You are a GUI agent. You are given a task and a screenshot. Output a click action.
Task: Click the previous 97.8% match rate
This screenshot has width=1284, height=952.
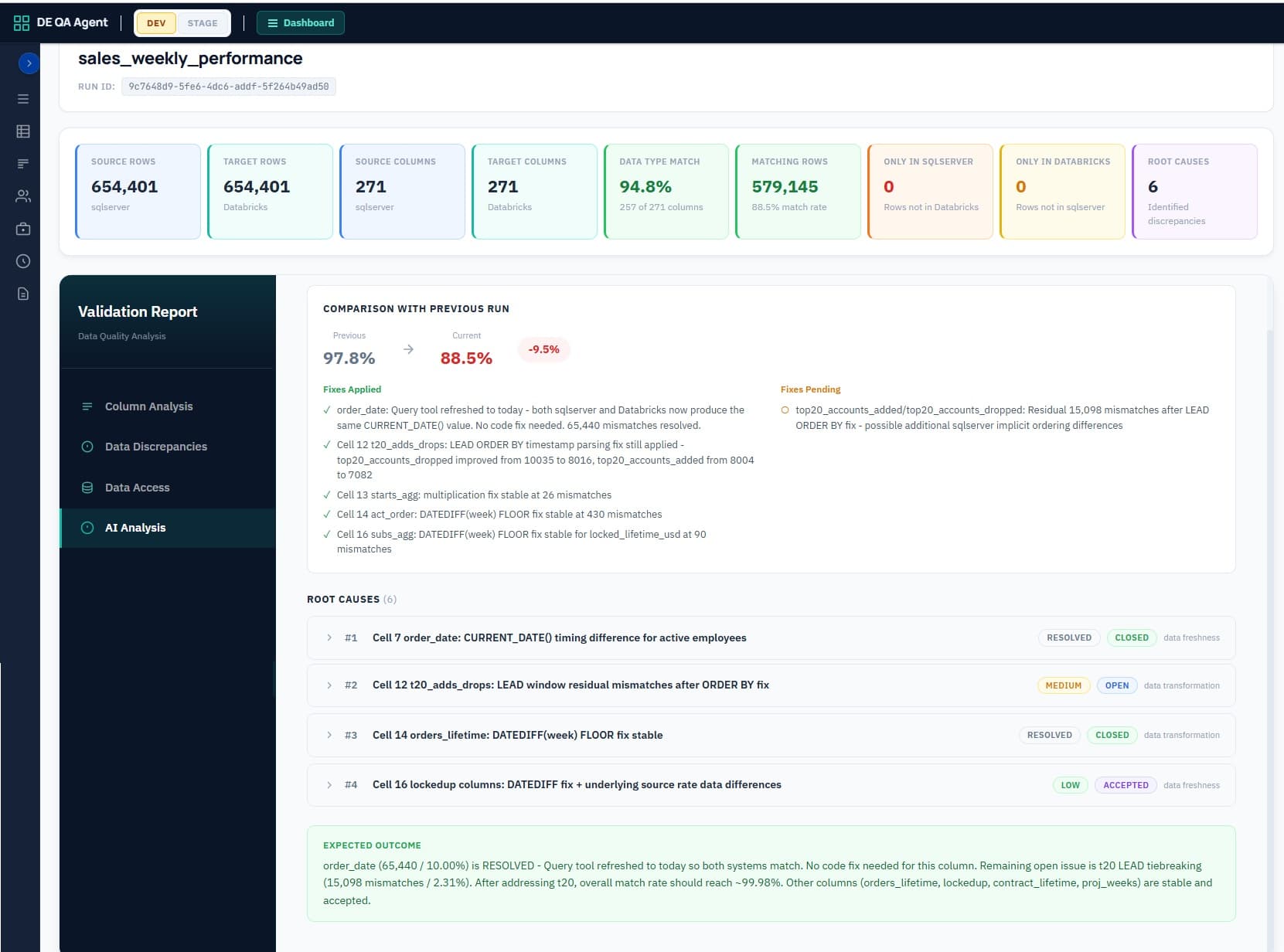349,359
